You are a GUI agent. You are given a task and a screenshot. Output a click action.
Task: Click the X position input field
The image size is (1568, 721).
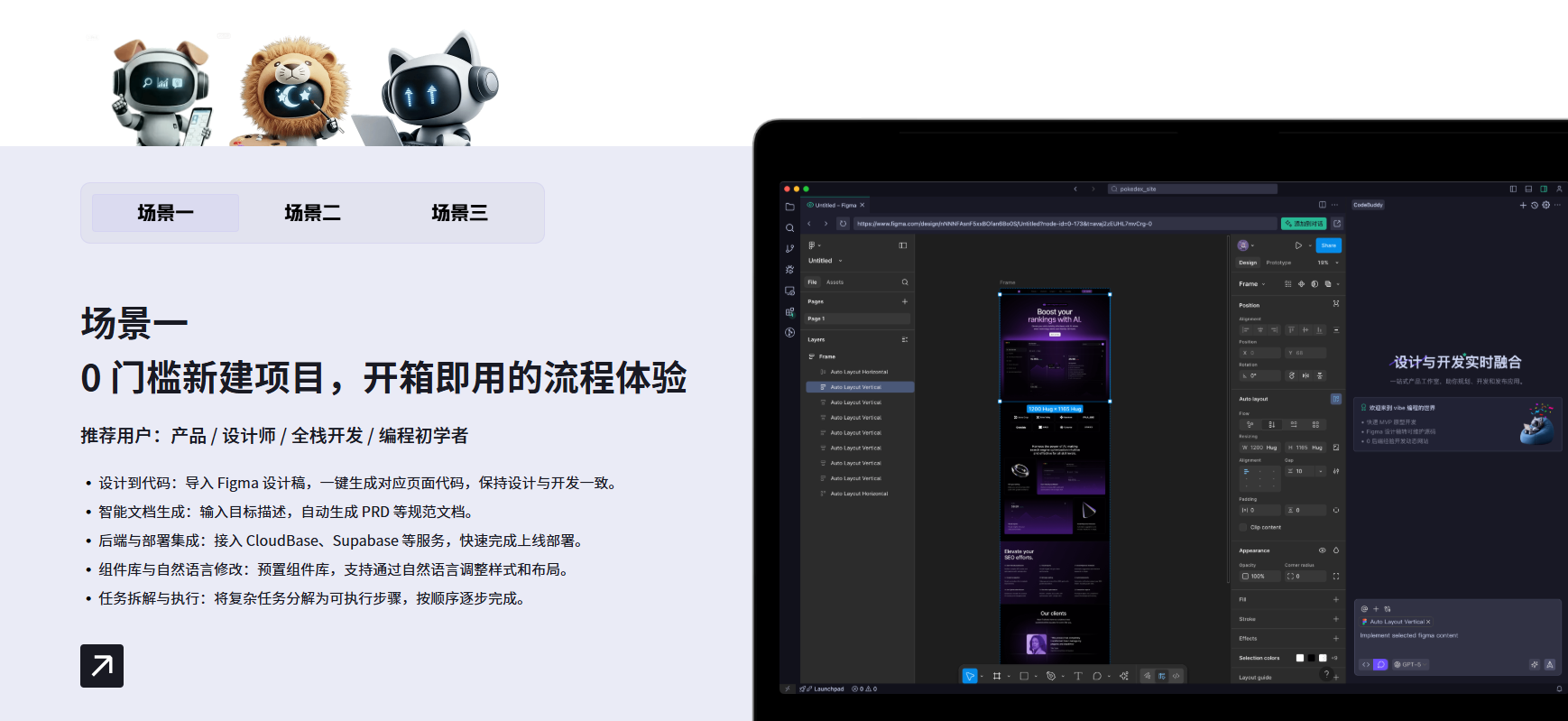click(1259, 353)
